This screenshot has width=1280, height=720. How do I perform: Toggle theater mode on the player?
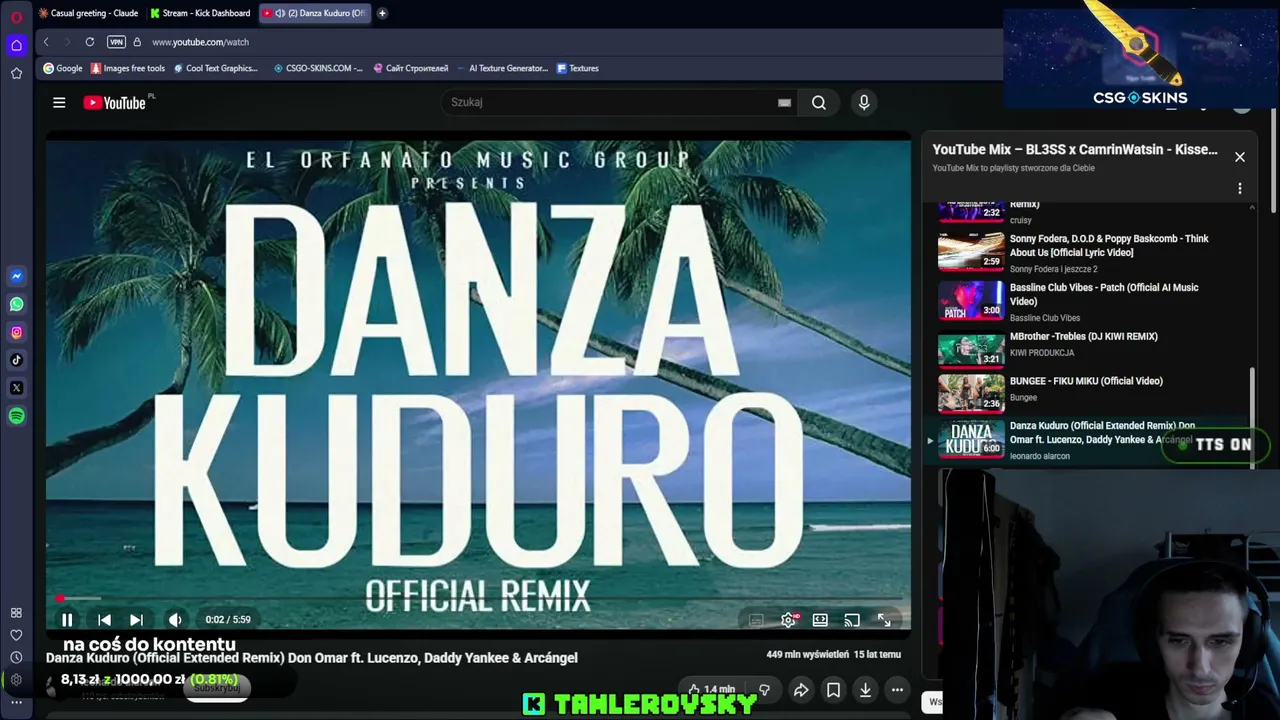click(820, 620)
